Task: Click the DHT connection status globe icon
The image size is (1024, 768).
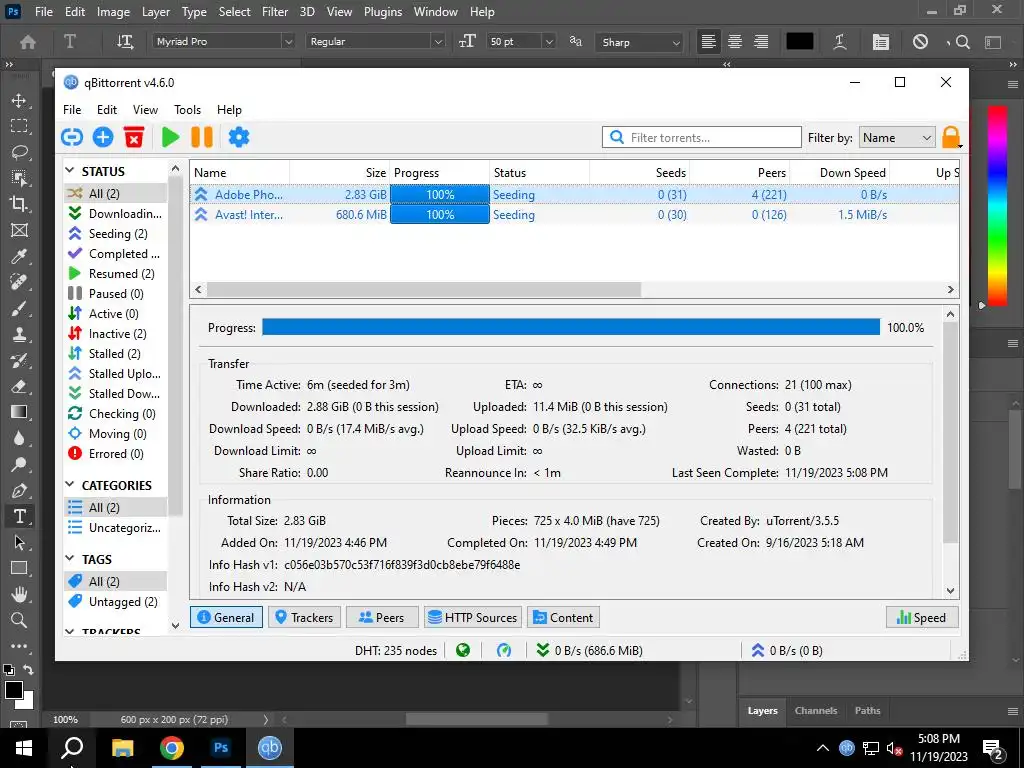Action: coord(463,650)
